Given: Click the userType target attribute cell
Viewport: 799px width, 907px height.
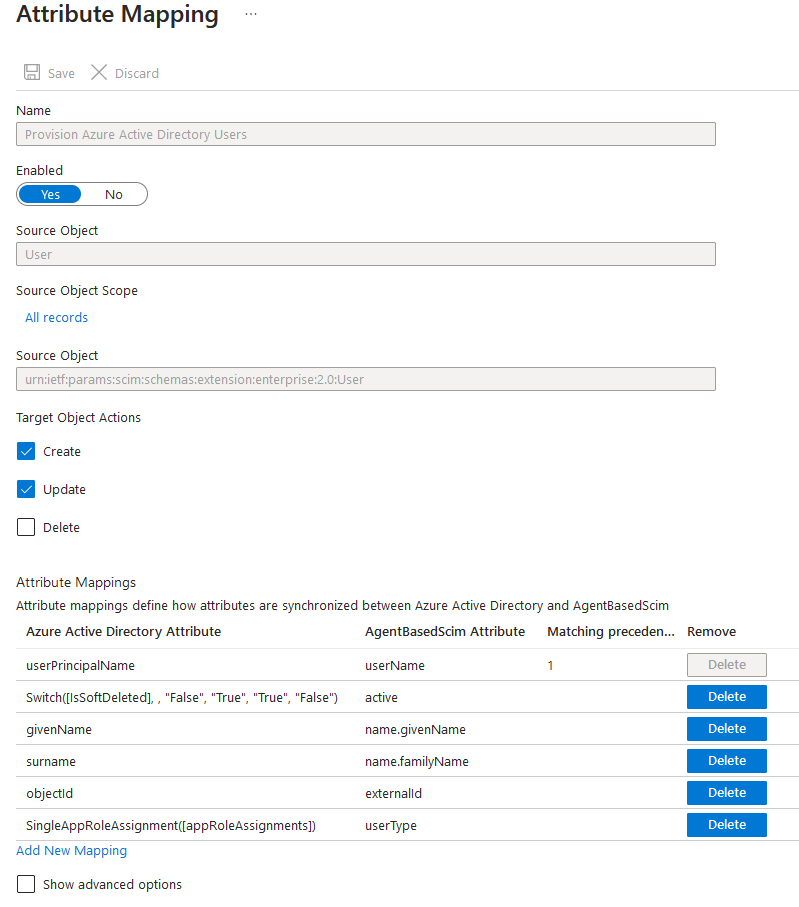Looking at the screenshot, I should coord(391,826).
